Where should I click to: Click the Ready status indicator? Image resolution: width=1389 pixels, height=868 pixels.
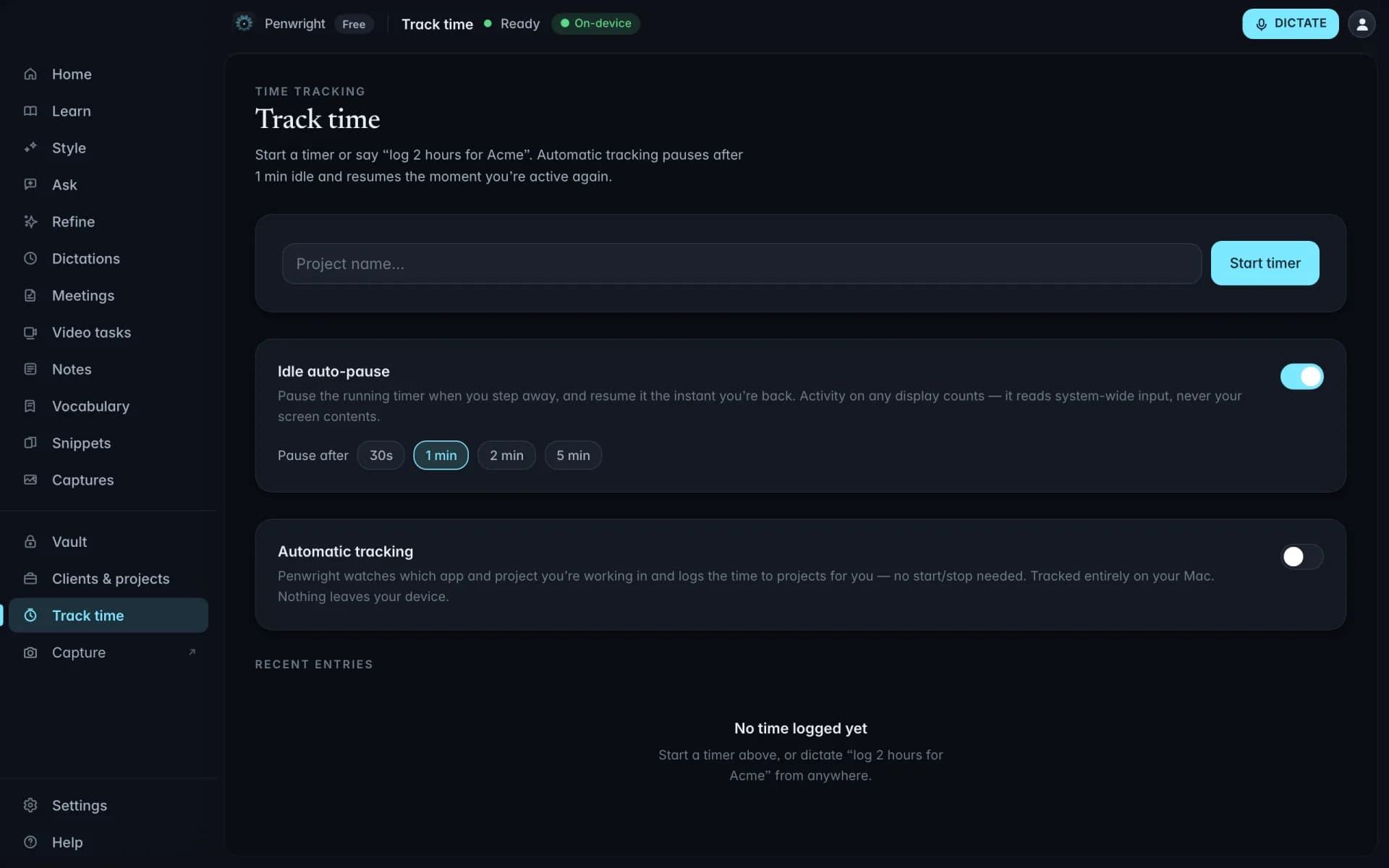(x=512, y=23)
